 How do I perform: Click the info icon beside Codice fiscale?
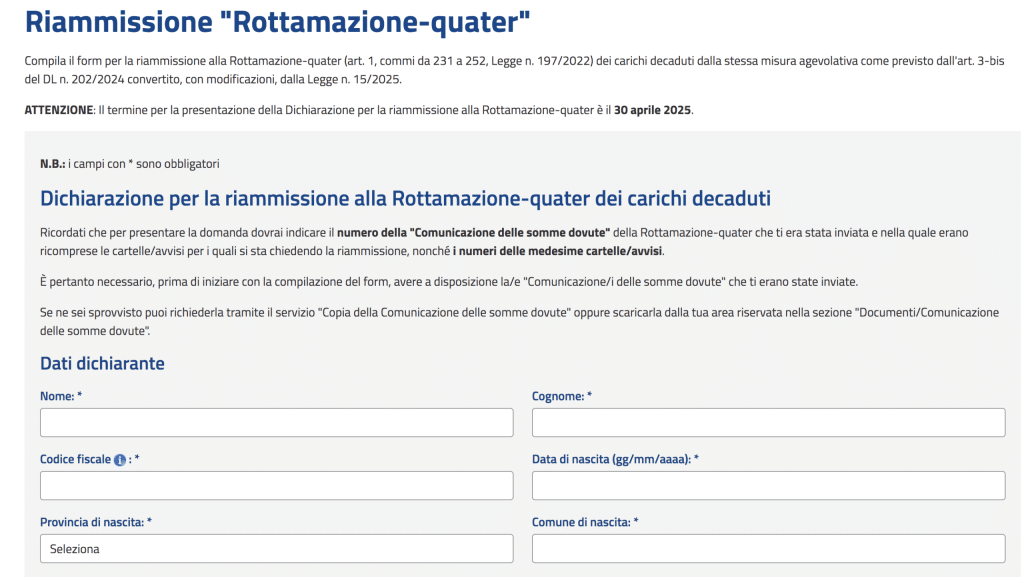tap(120, 460)
